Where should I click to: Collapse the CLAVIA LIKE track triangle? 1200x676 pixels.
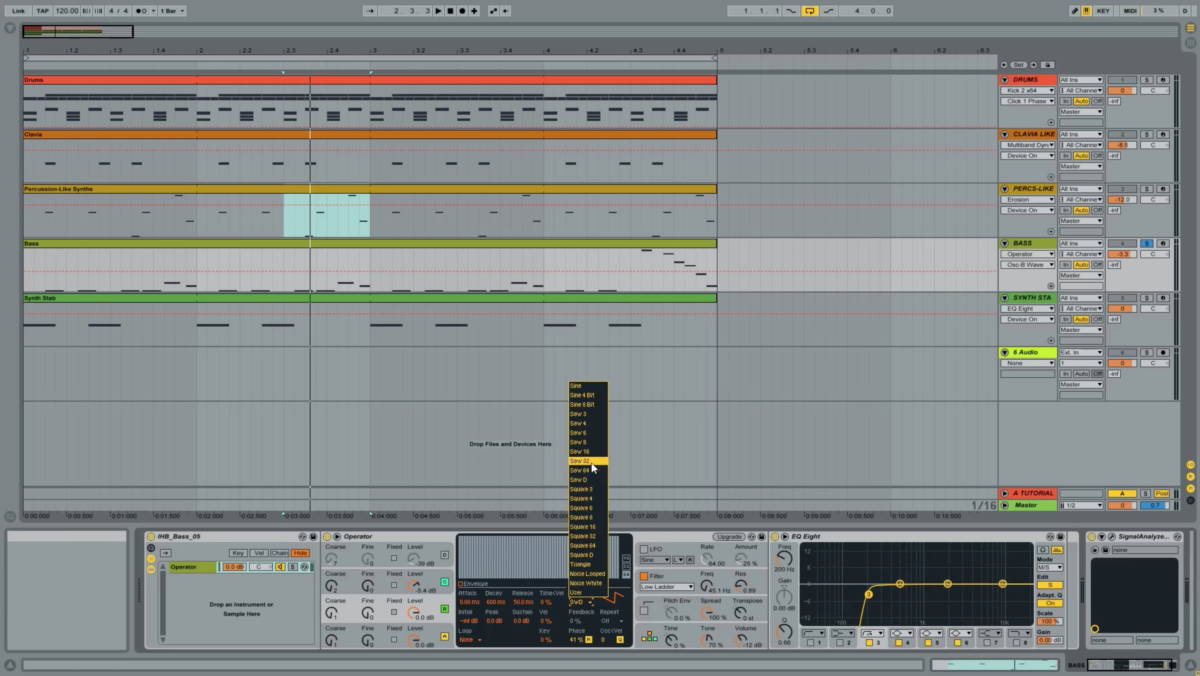[x=1004, y=134]
